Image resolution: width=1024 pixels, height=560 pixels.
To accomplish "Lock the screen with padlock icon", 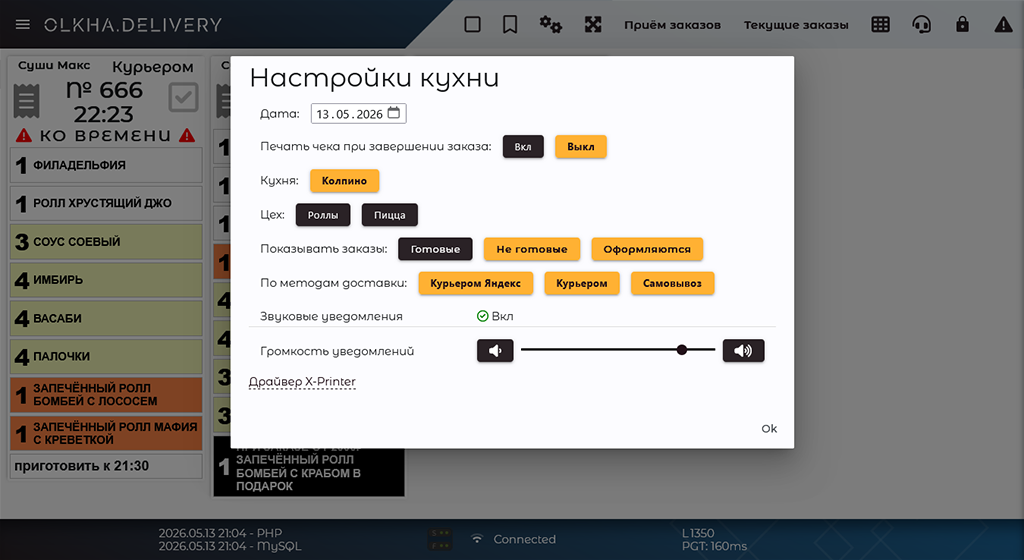I will point(962,25).
